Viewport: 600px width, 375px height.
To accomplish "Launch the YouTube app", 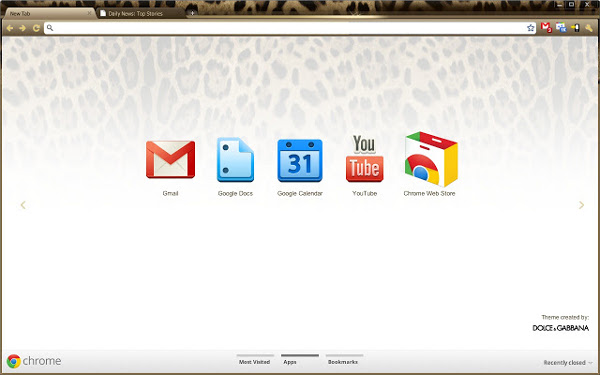I will [x=364, y=158].
